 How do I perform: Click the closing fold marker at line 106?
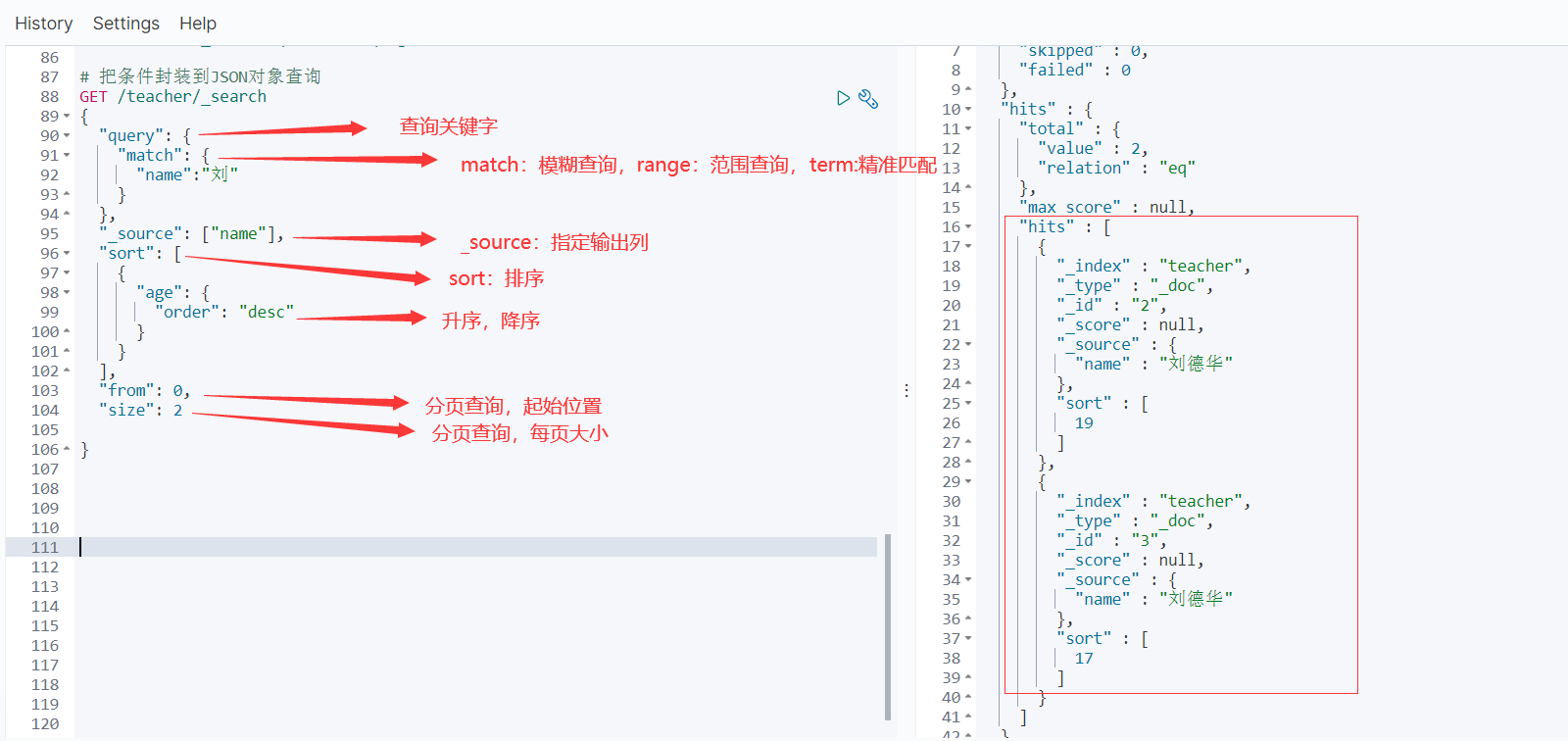(x=67, y=449)
